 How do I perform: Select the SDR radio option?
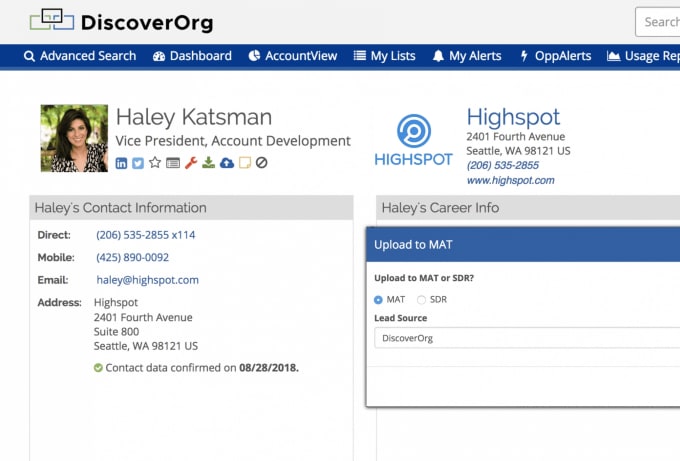[421, 300]
